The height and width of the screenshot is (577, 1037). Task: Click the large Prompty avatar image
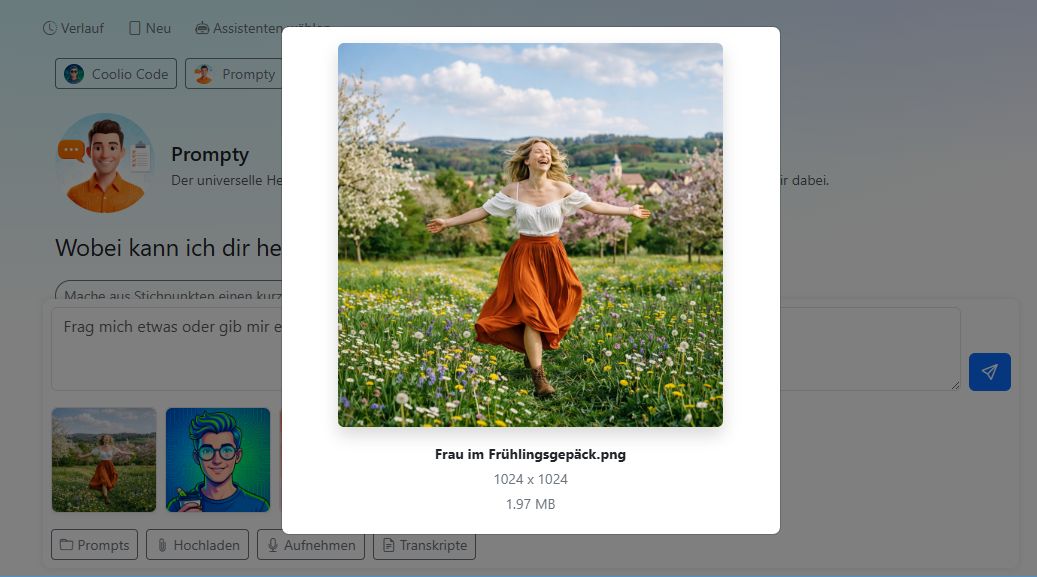click(104, 163)
